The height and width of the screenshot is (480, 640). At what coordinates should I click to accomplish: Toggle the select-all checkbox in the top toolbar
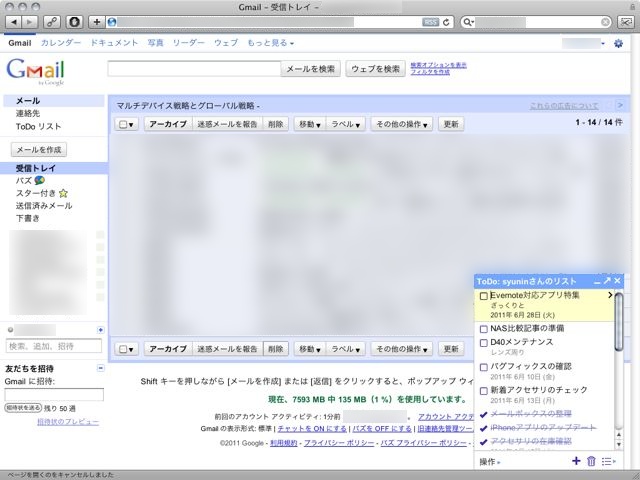click(x=123, y=124)
